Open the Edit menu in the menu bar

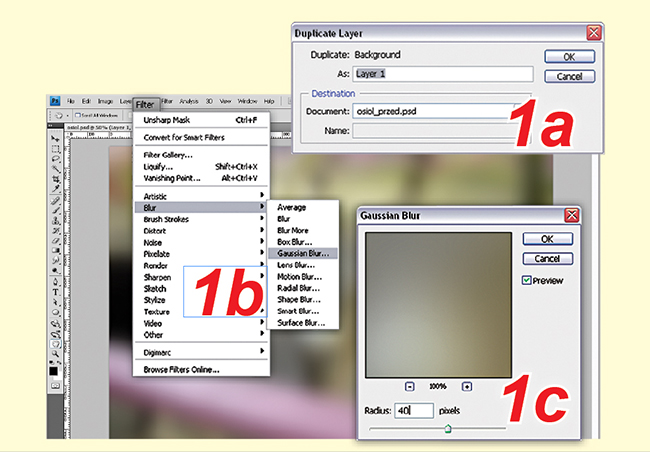(x=86, y=101)
